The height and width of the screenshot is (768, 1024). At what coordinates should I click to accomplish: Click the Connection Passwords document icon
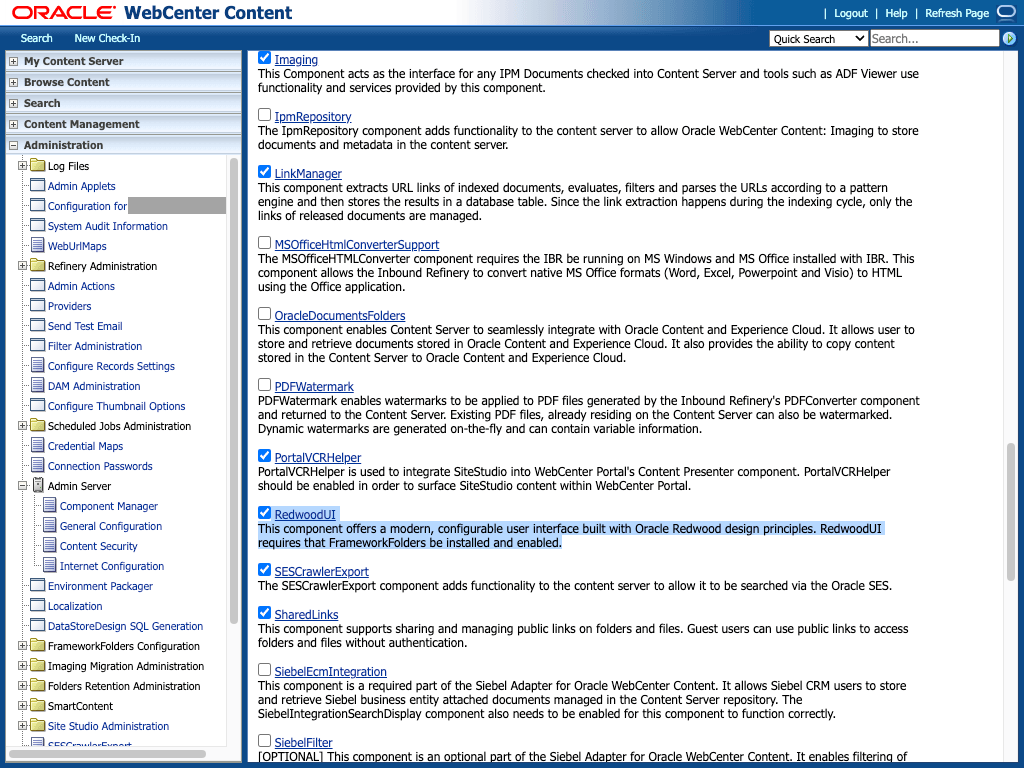(38, 466)
